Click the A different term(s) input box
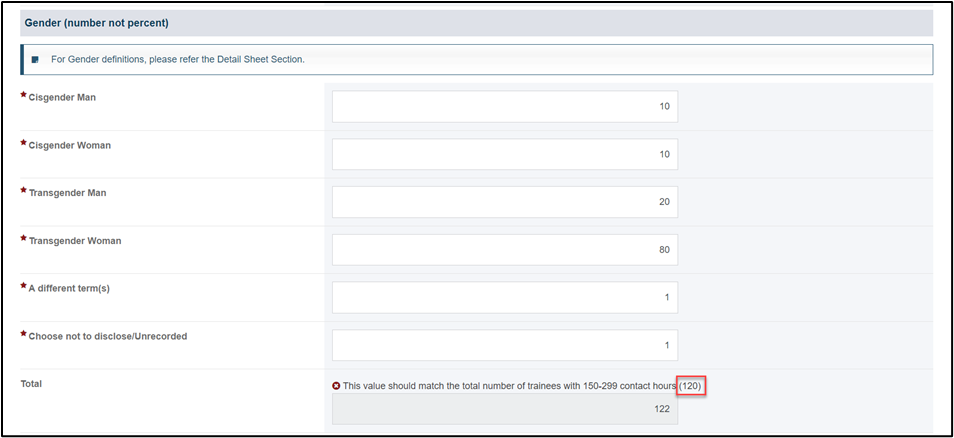Screen dimensions: 954x438 (x=504, y=297)
